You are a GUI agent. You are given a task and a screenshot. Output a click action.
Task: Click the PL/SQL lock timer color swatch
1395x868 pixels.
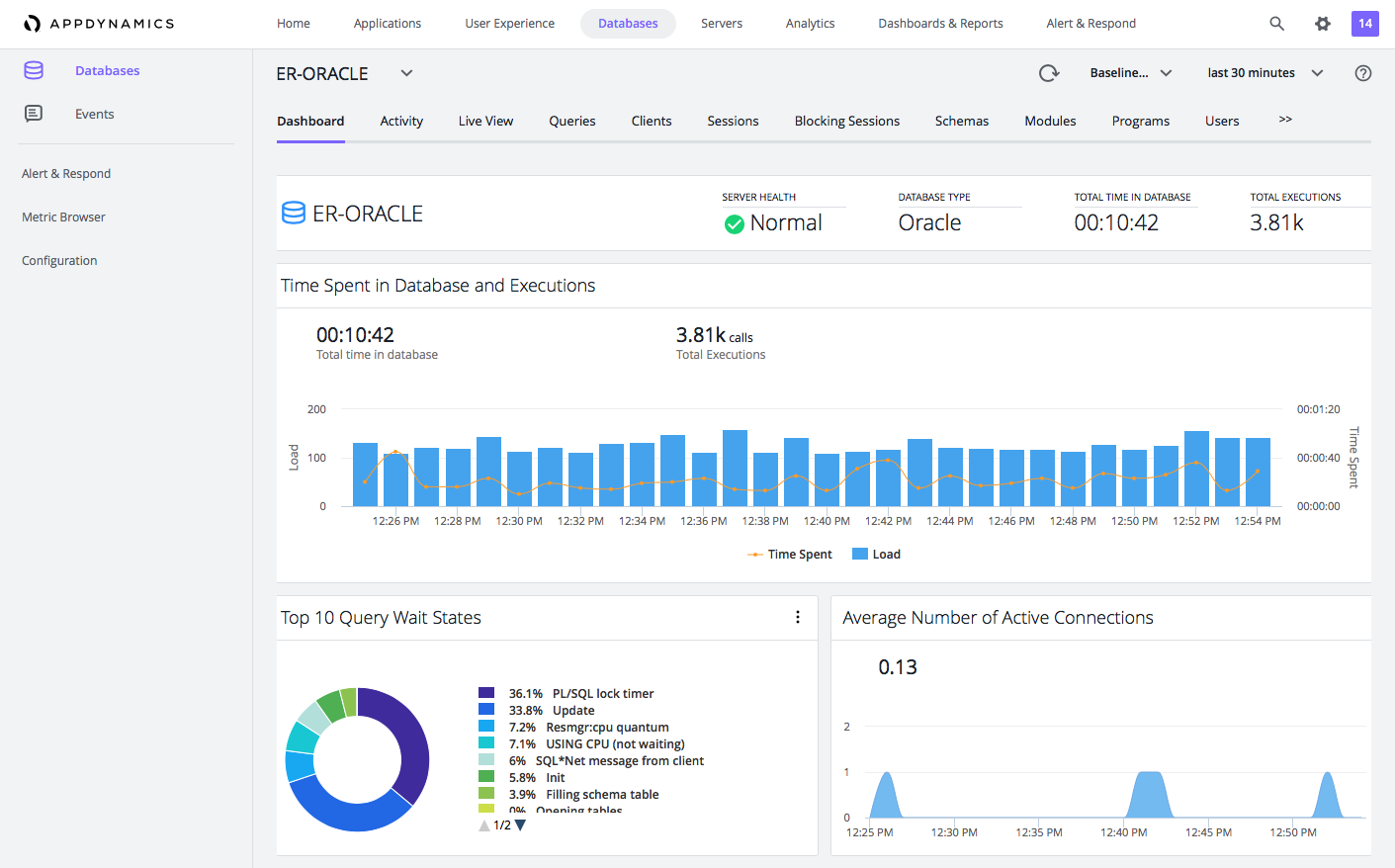[x=486, y=693]
